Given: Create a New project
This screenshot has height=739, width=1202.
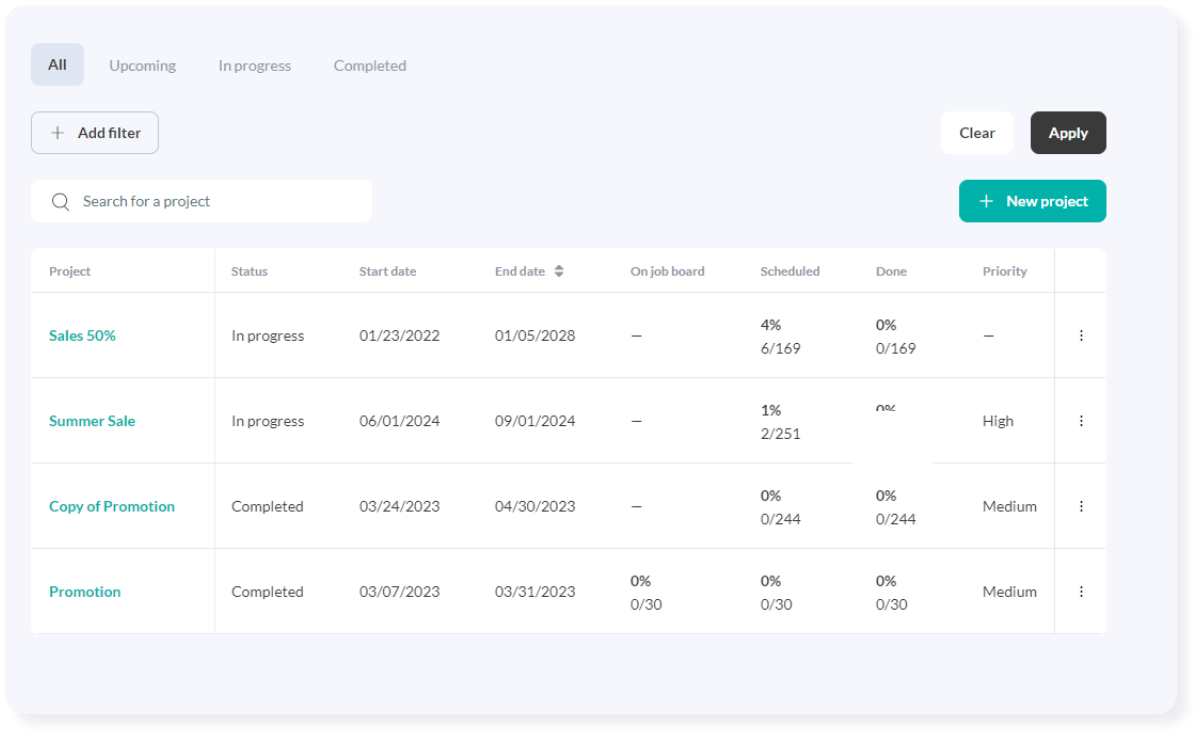Looking at the screenshot, I should coord(1032,201).
